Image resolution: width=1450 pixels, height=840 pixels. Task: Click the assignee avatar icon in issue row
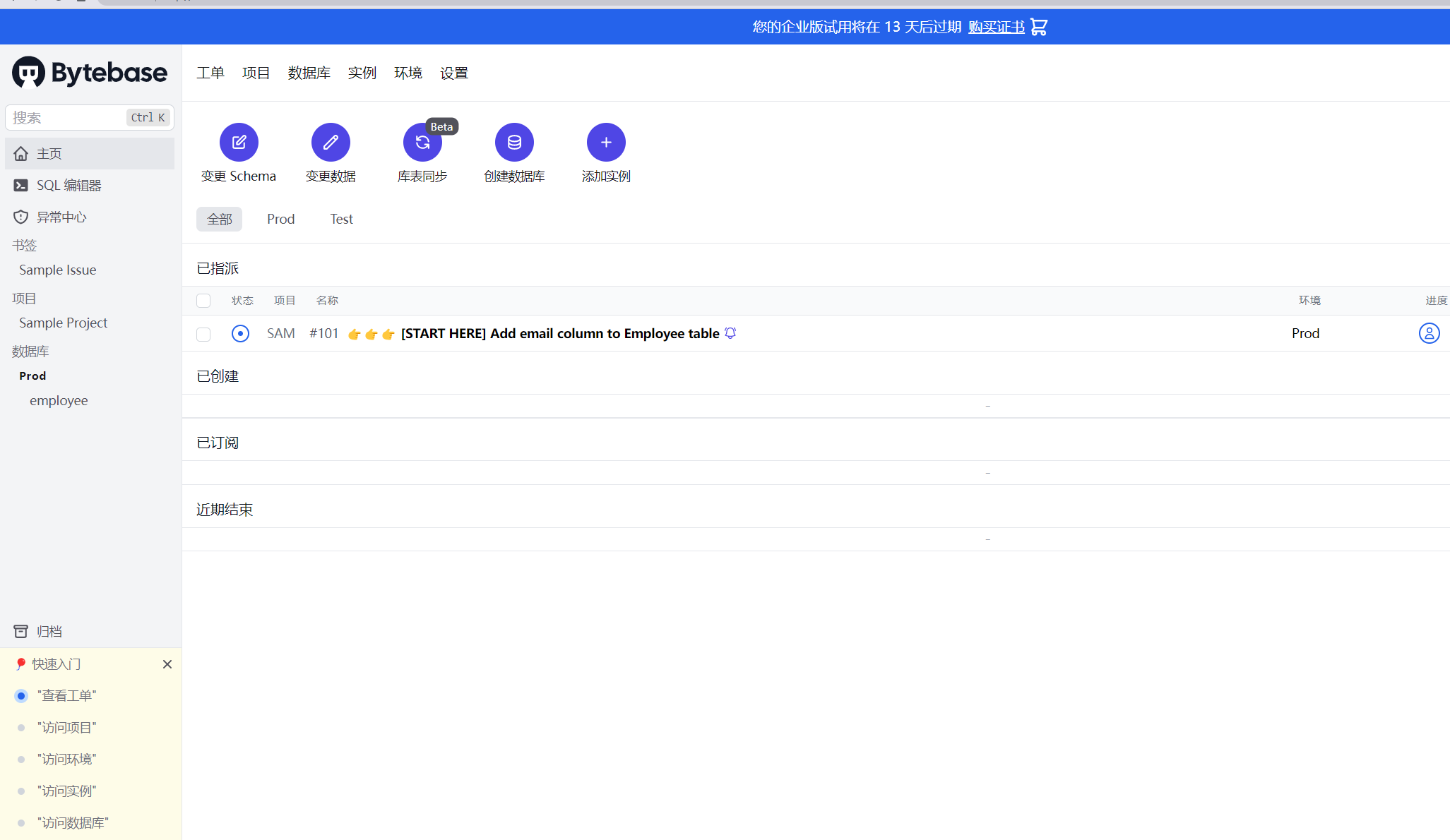(x=1429, y=333)
